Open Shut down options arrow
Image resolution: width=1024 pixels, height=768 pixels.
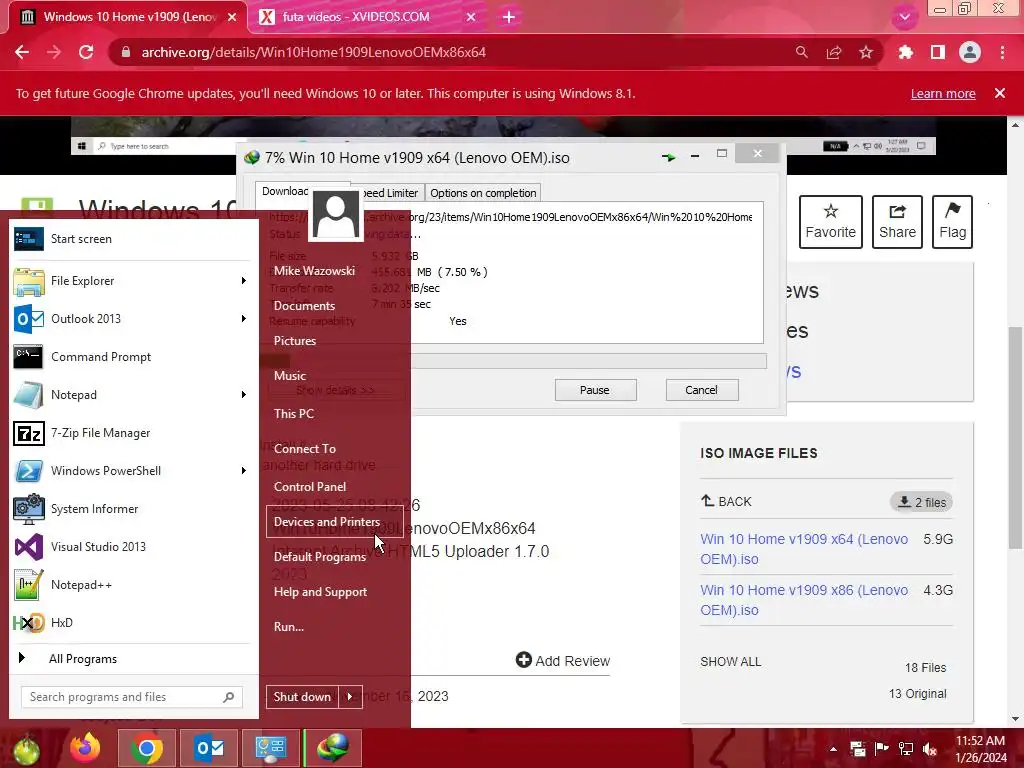(351, 697)
